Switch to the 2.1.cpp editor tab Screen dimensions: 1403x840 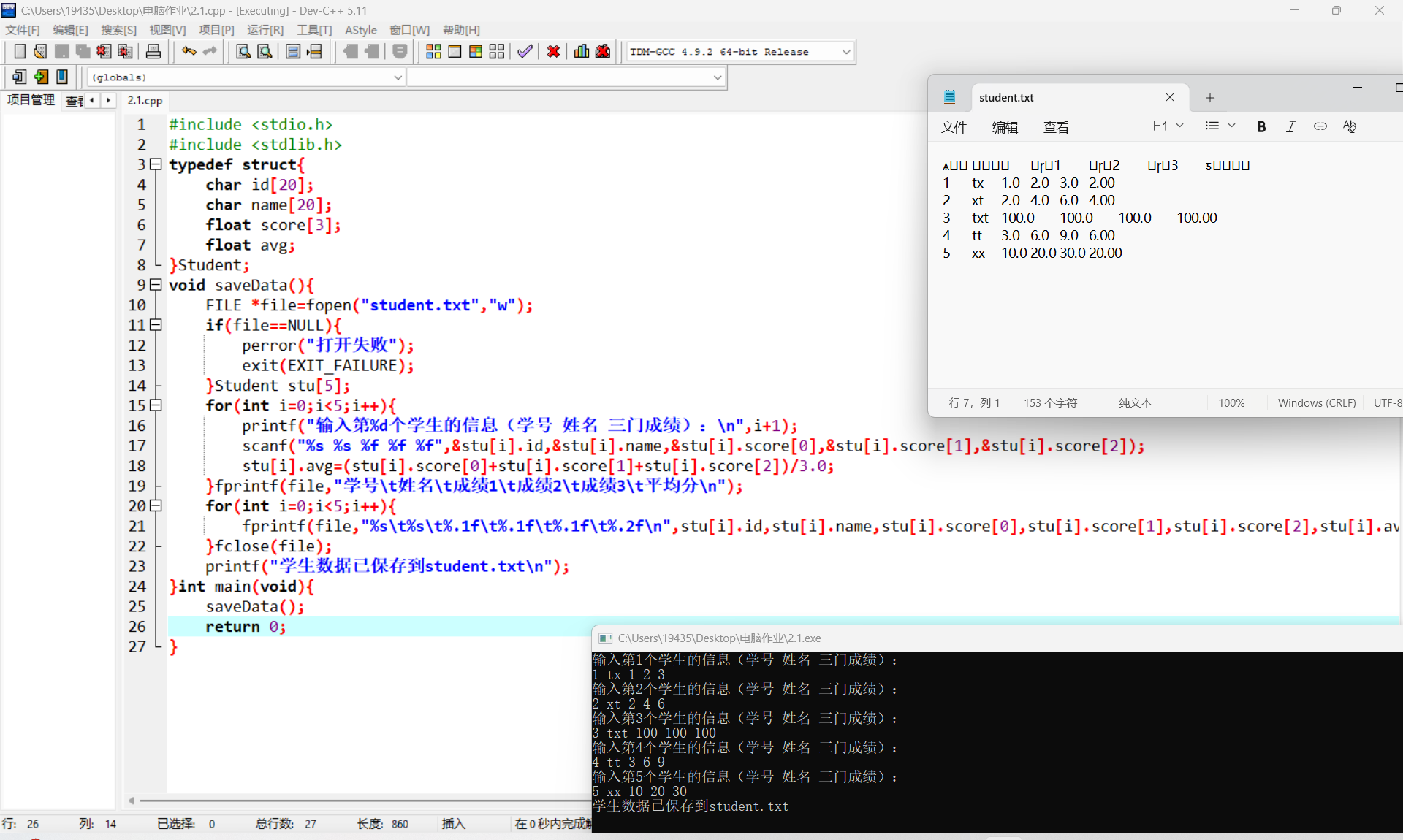coord(145,100)
